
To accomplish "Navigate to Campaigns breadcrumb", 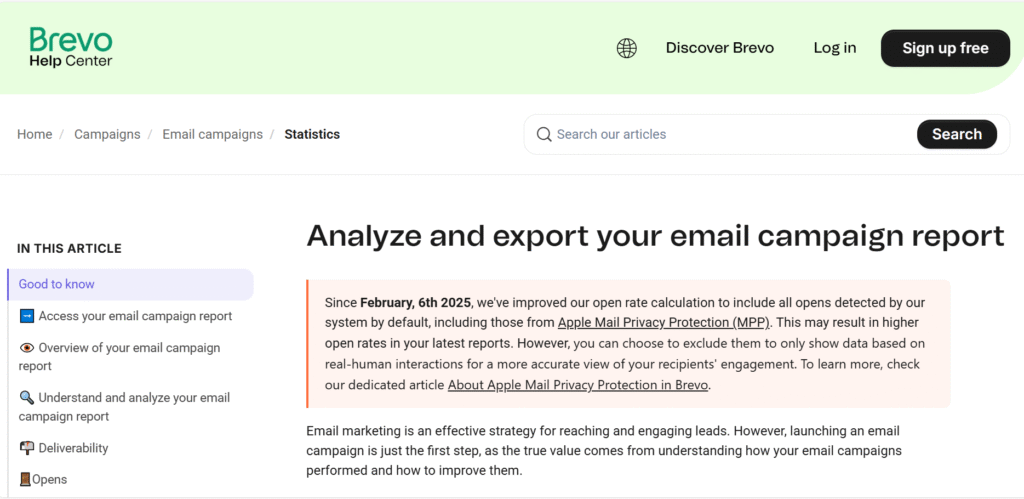I will click(x=107, y=135).
